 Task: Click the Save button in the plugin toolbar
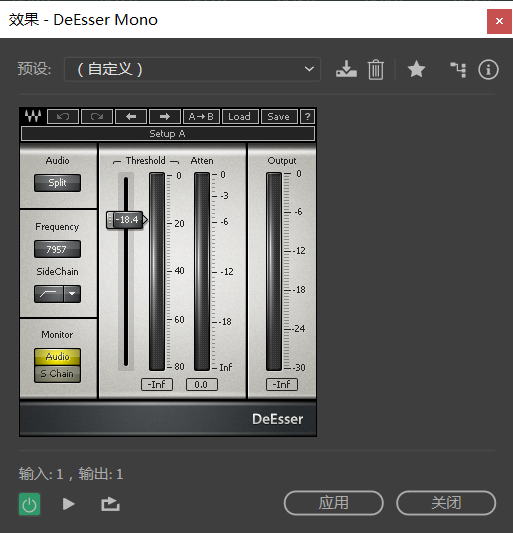click(x=279, y=117)
